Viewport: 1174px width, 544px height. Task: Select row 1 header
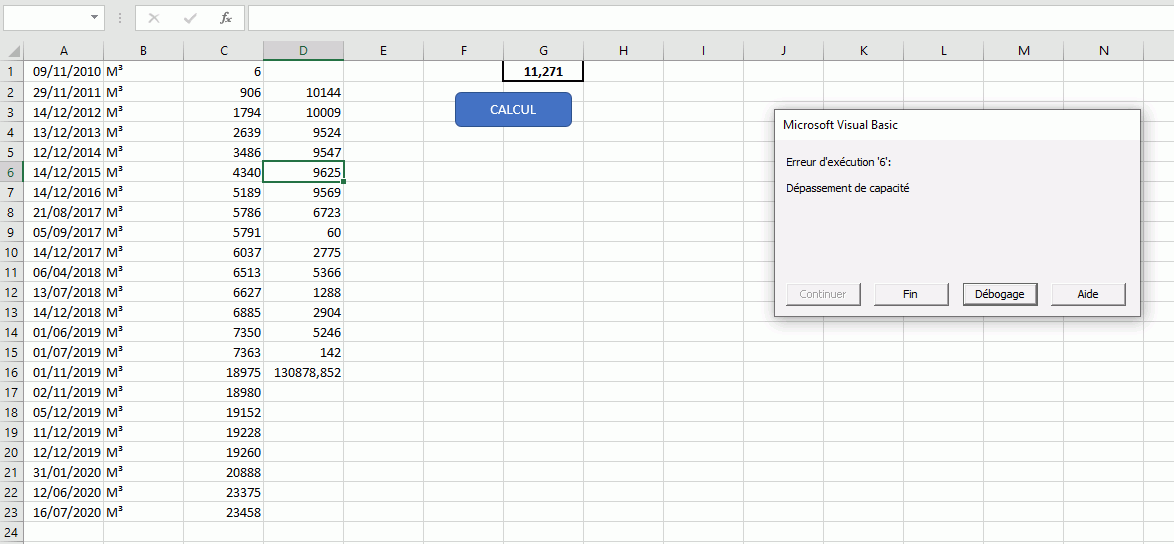[11, 71]
